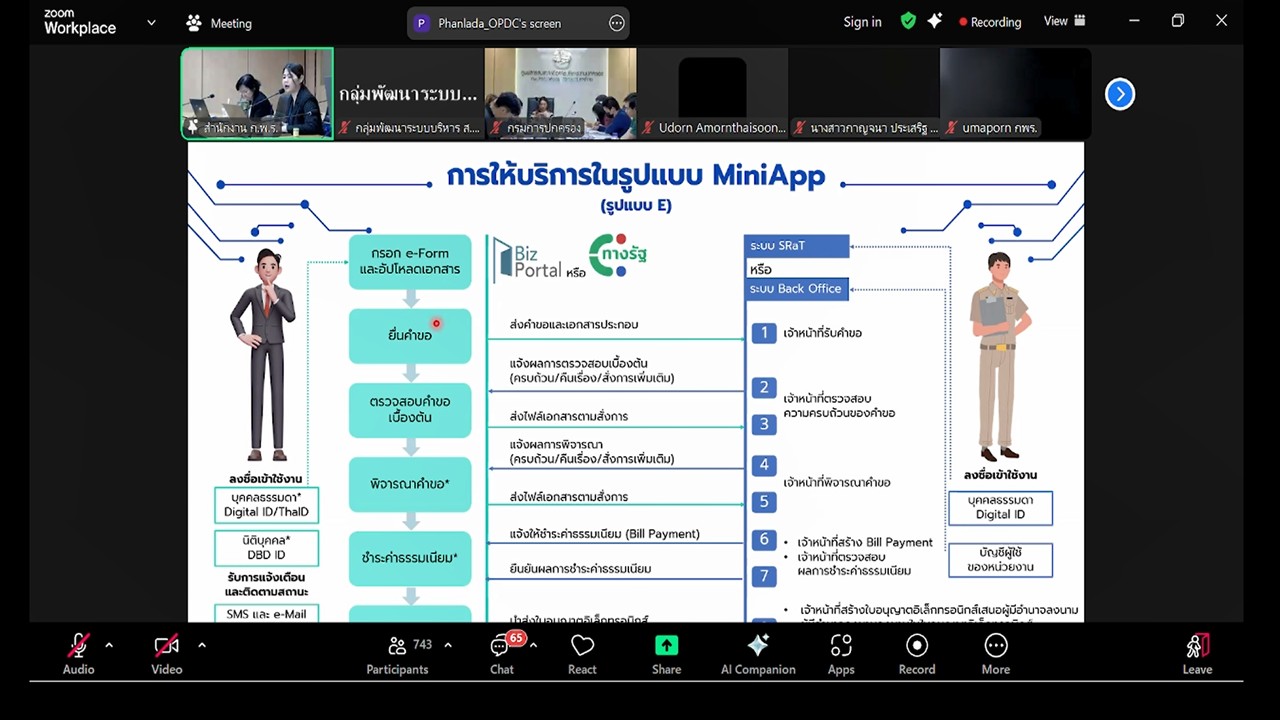Open AI Companion
This screenshot has width=1280, height=720.
[758, 654]
